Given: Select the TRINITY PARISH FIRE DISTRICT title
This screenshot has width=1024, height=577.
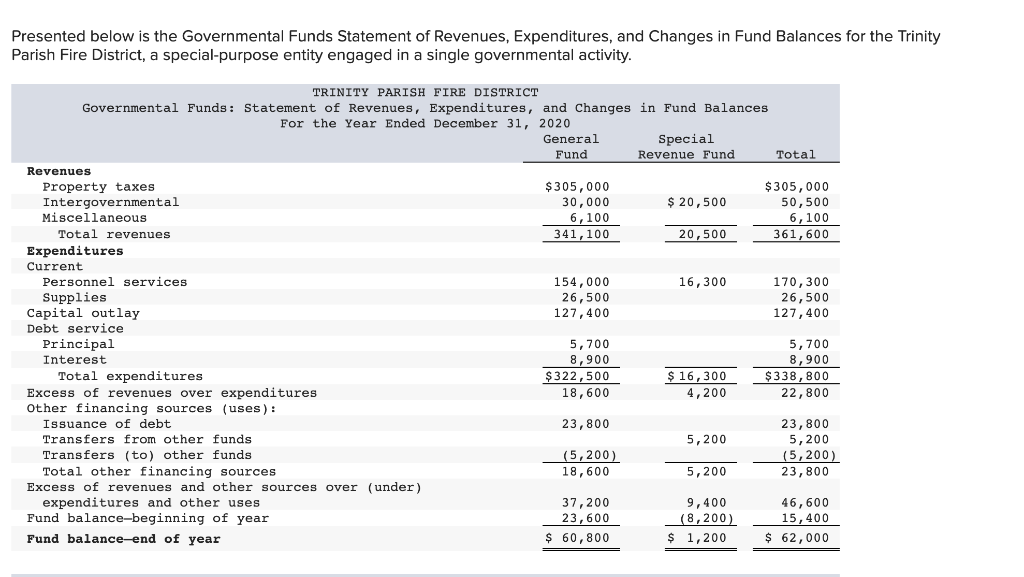Looking at the screenshot, I should pyautogui.click(x=424, y=91).
